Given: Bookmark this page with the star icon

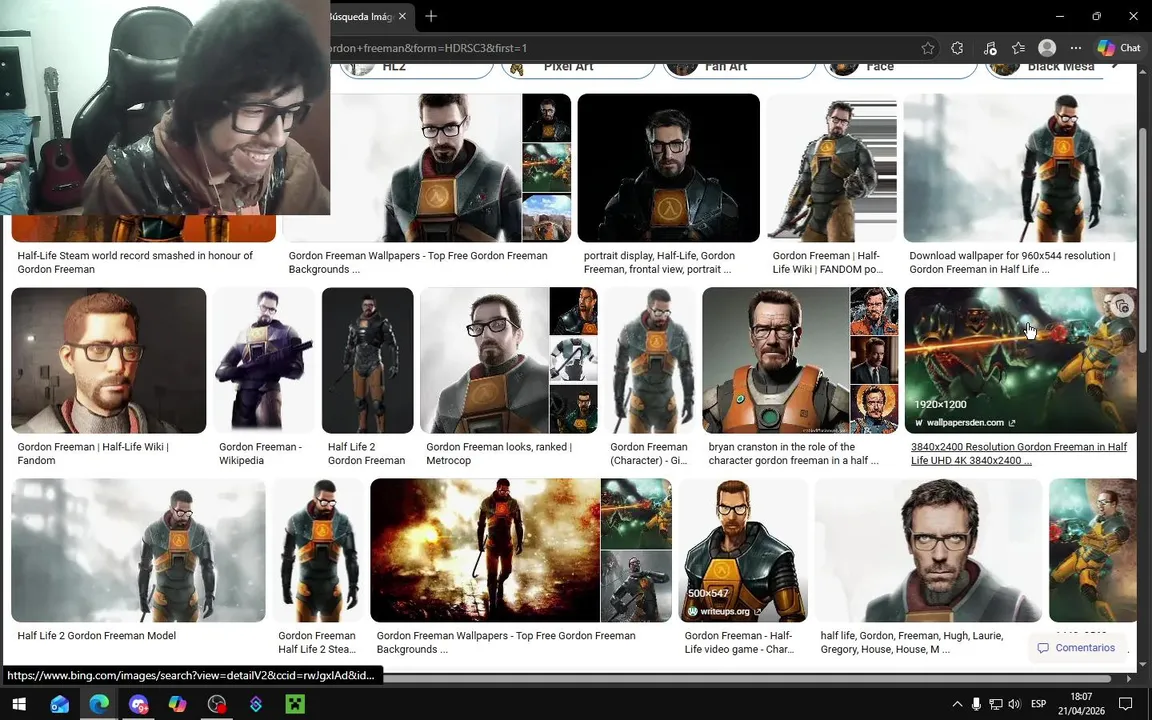Looking at the screenshot, I should [x=928, y=48].
